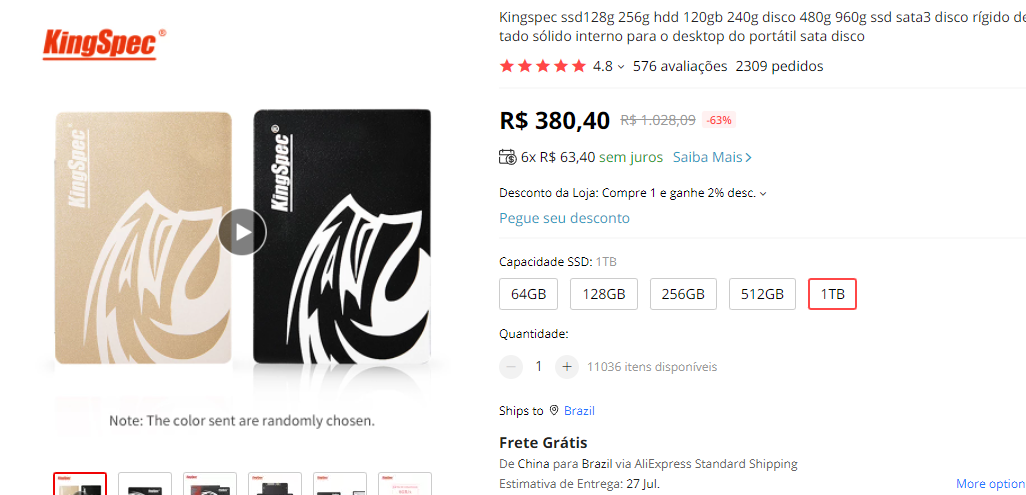
Task: Open More options for shipping
Action: click(991, 484)
